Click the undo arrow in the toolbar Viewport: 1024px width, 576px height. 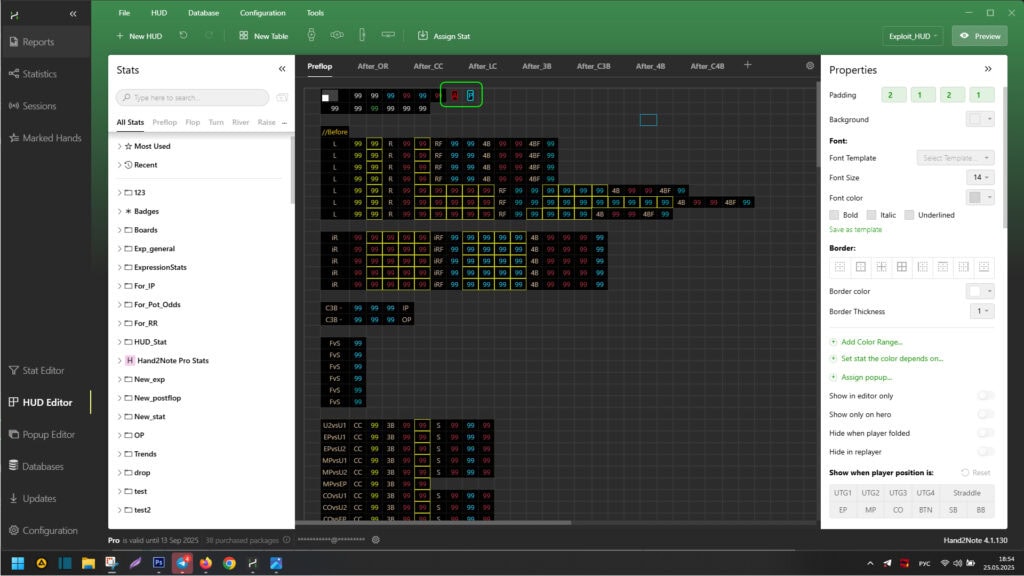pos(183,36)
